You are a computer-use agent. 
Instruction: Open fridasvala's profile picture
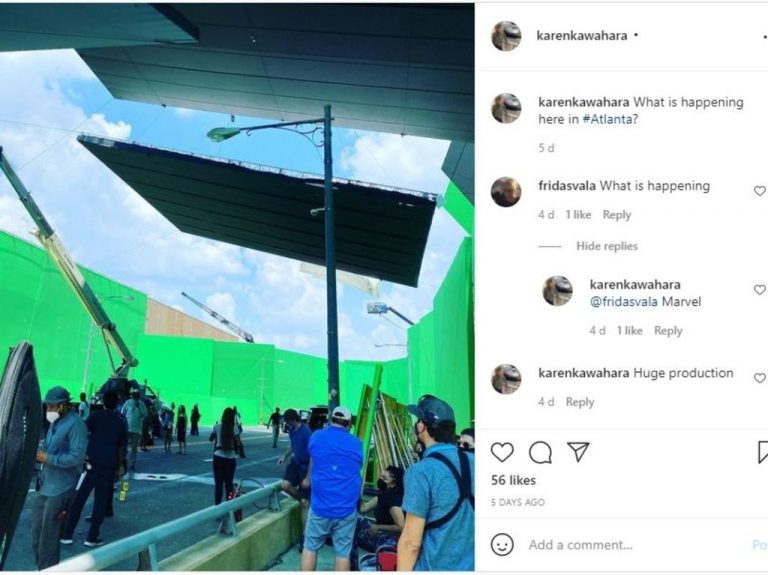506,192
